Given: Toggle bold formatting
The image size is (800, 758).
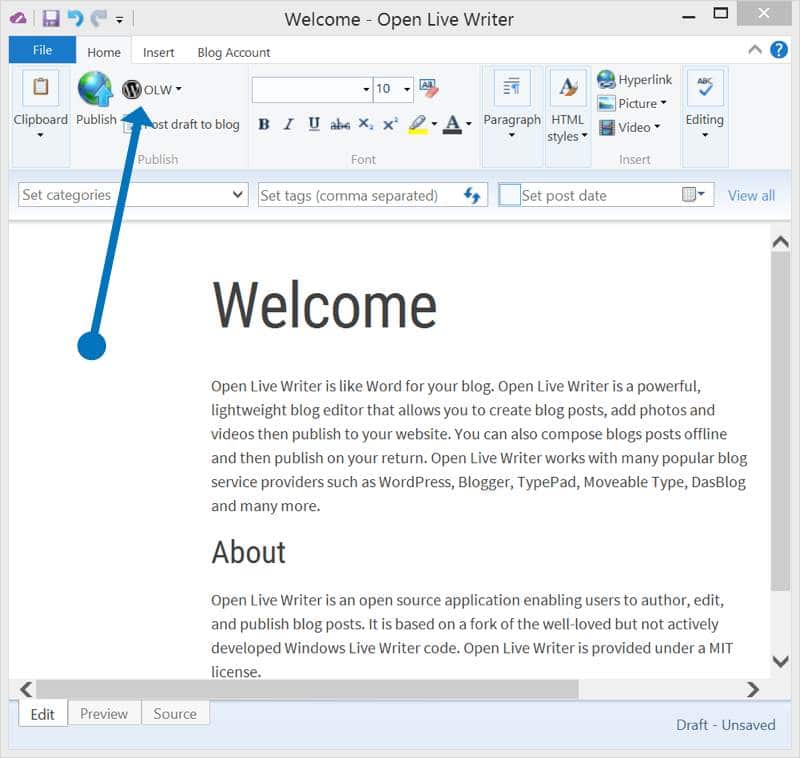Looking at the screenshot, I should (x=264, y=124).
